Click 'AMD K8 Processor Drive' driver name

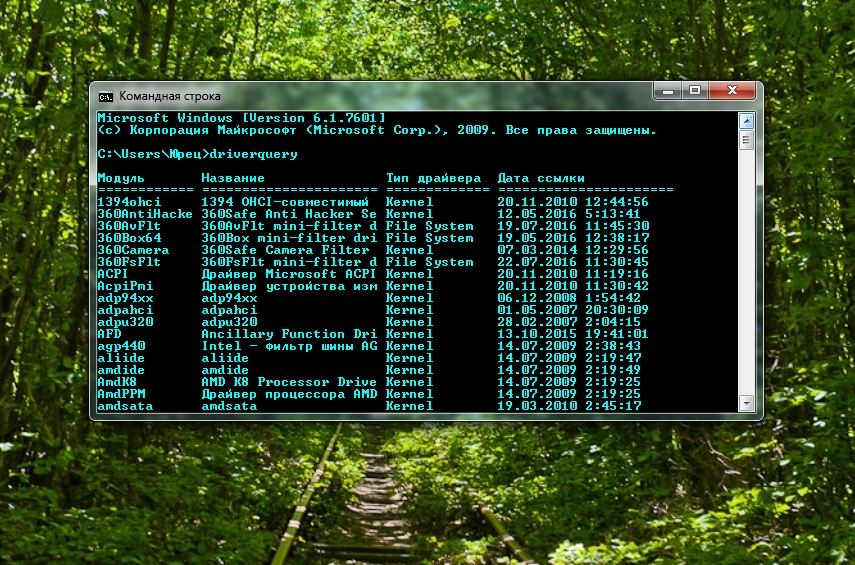click(289, 382)
